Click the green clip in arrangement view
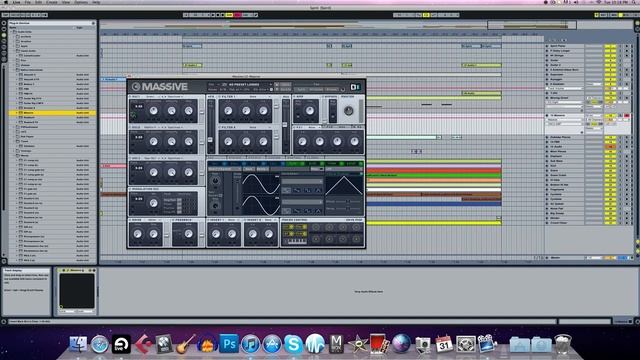The image size is (640, 360). point(433,176)
